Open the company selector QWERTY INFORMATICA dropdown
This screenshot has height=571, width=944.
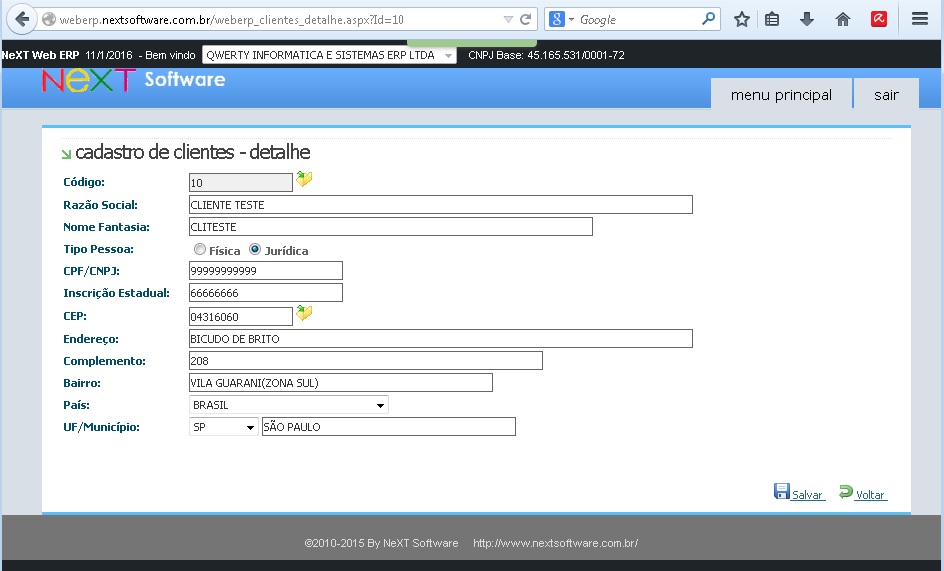329,55
